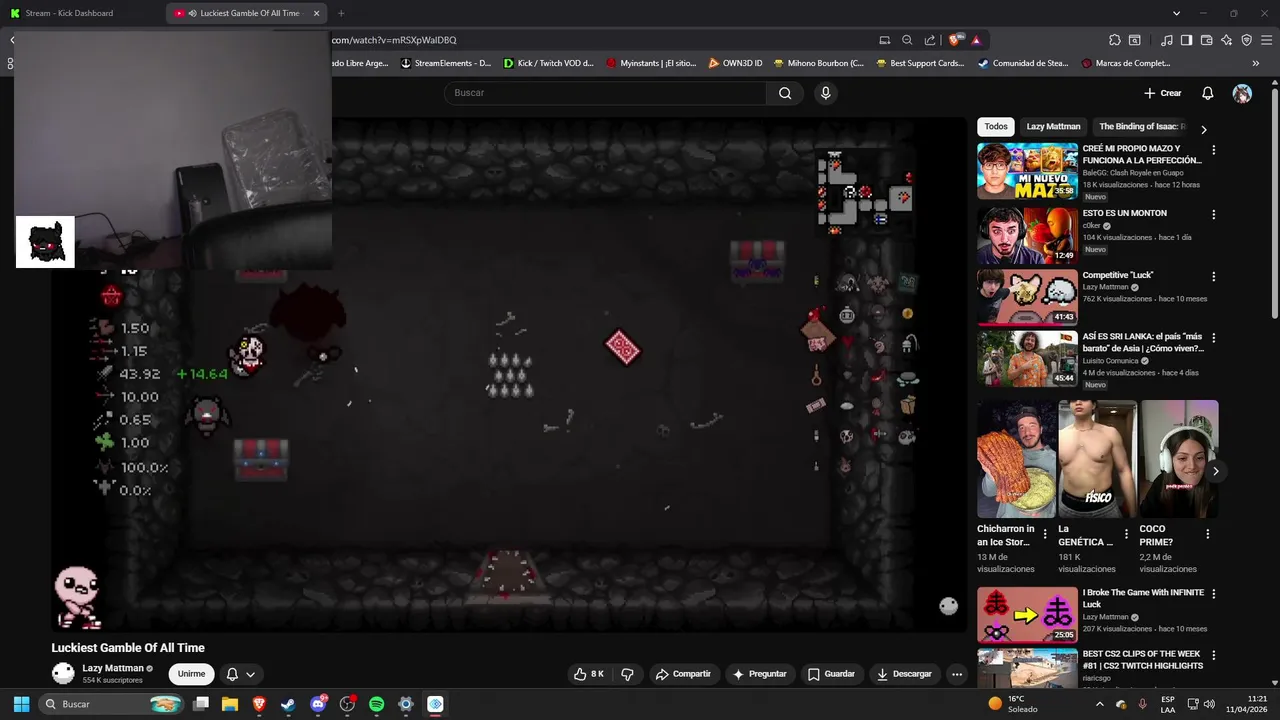
Task: Open the COCO PRIME? short
Action: click(x=1179, y=459)
